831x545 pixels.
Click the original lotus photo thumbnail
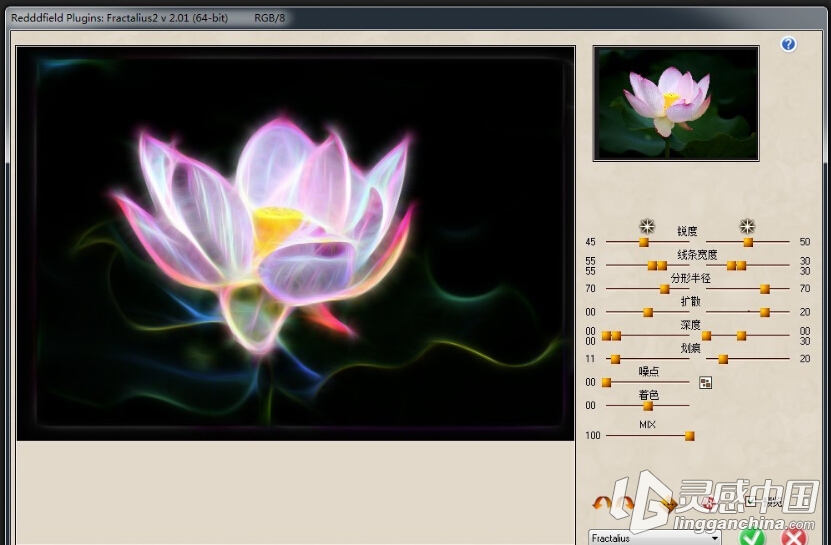pos(676,103)
